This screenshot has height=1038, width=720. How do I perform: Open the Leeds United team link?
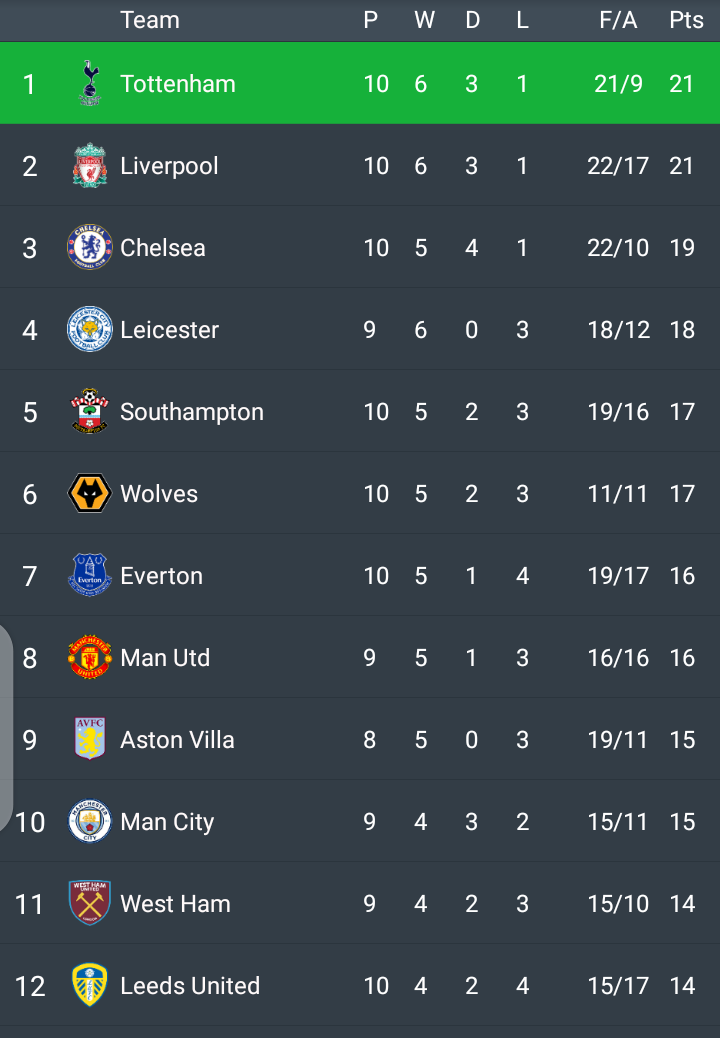[x=190, y=986]
